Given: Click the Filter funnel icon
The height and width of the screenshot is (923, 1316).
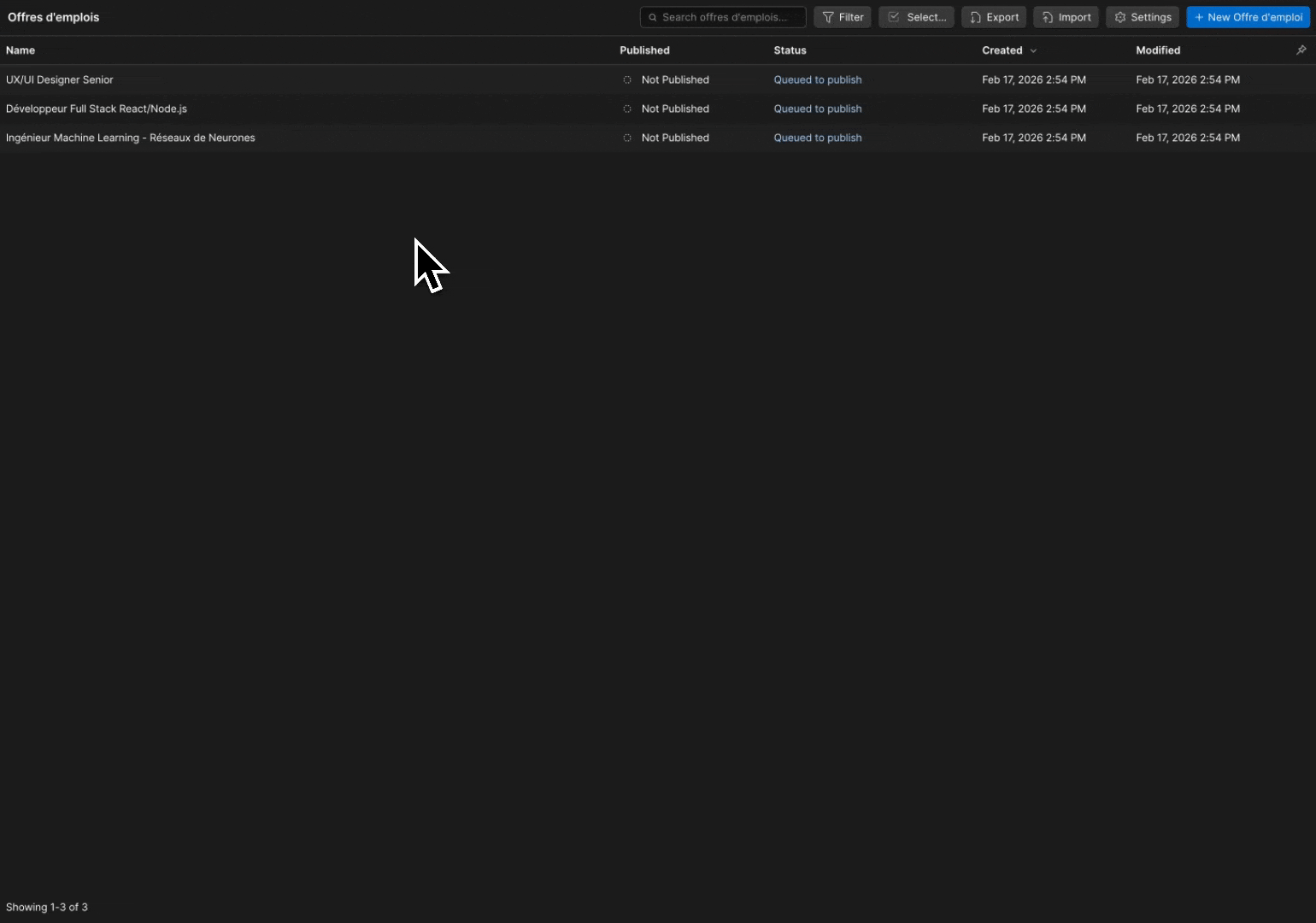Looking at the screenshot, I should [x=828, y=16].
